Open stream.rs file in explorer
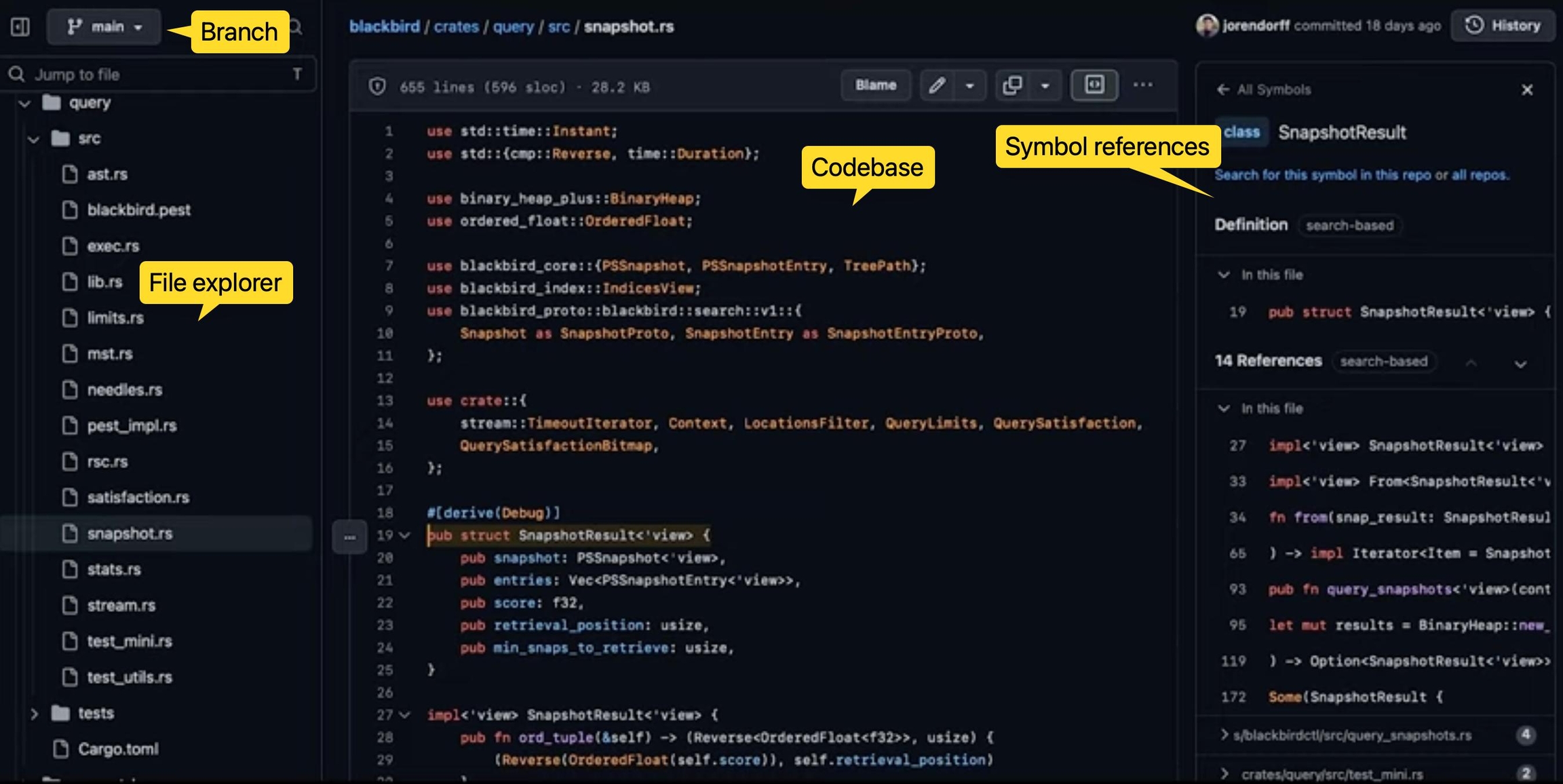This screenshot has width=1563, height=784. tap(121, 605)
